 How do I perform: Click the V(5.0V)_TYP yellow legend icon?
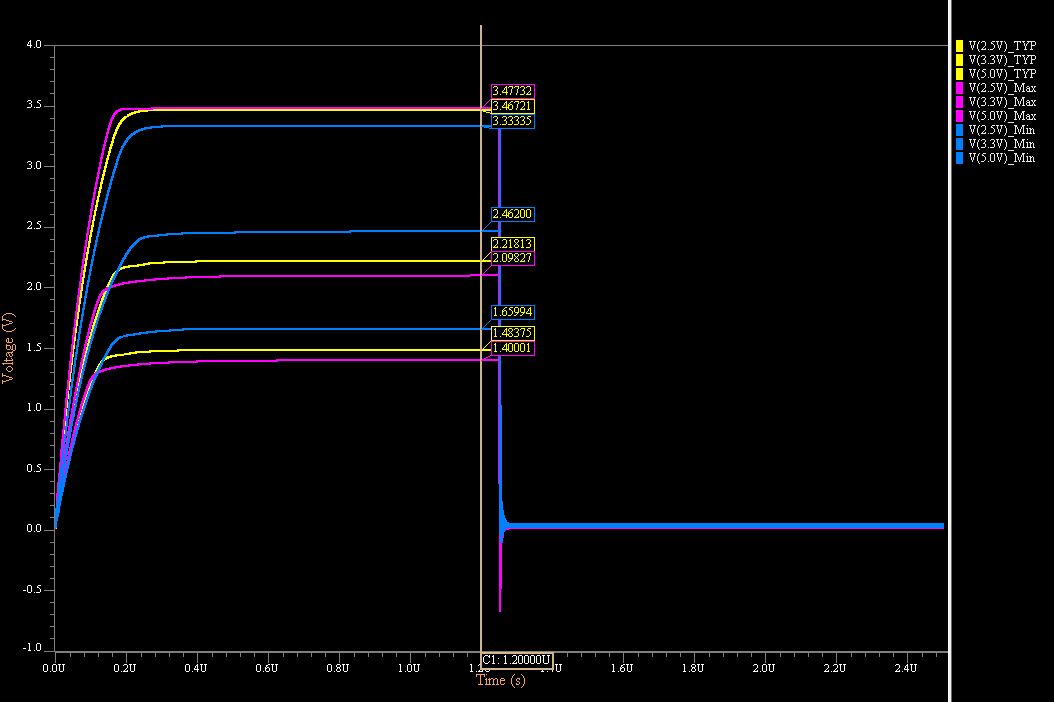(958, 73)
